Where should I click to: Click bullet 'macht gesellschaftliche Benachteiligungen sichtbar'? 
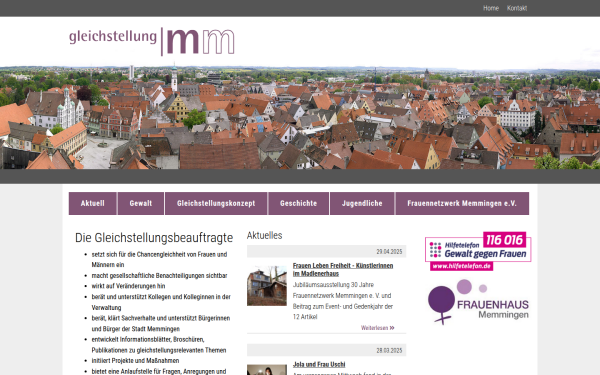(x=159, y=276)
